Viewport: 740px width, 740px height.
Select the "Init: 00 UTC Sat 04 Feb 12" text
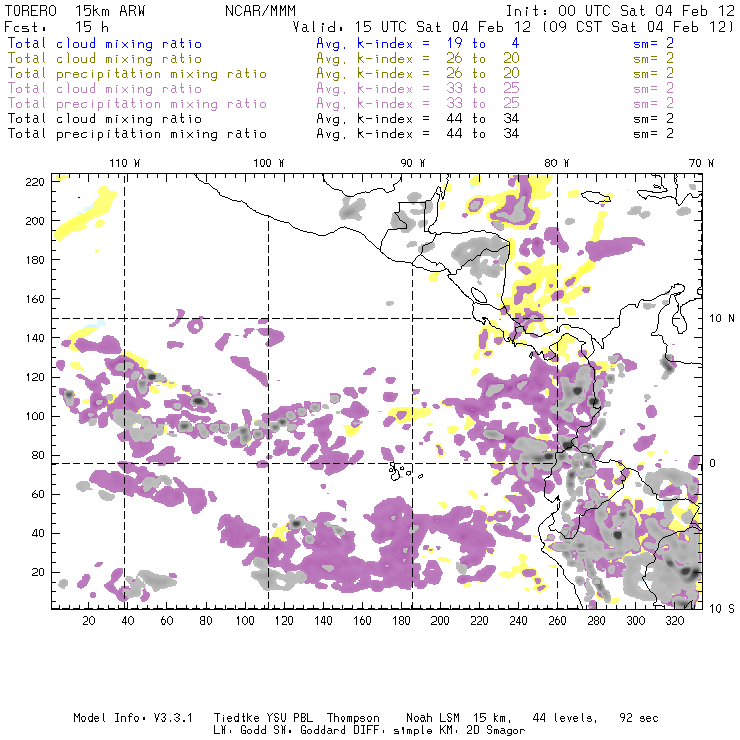point(620,11)
